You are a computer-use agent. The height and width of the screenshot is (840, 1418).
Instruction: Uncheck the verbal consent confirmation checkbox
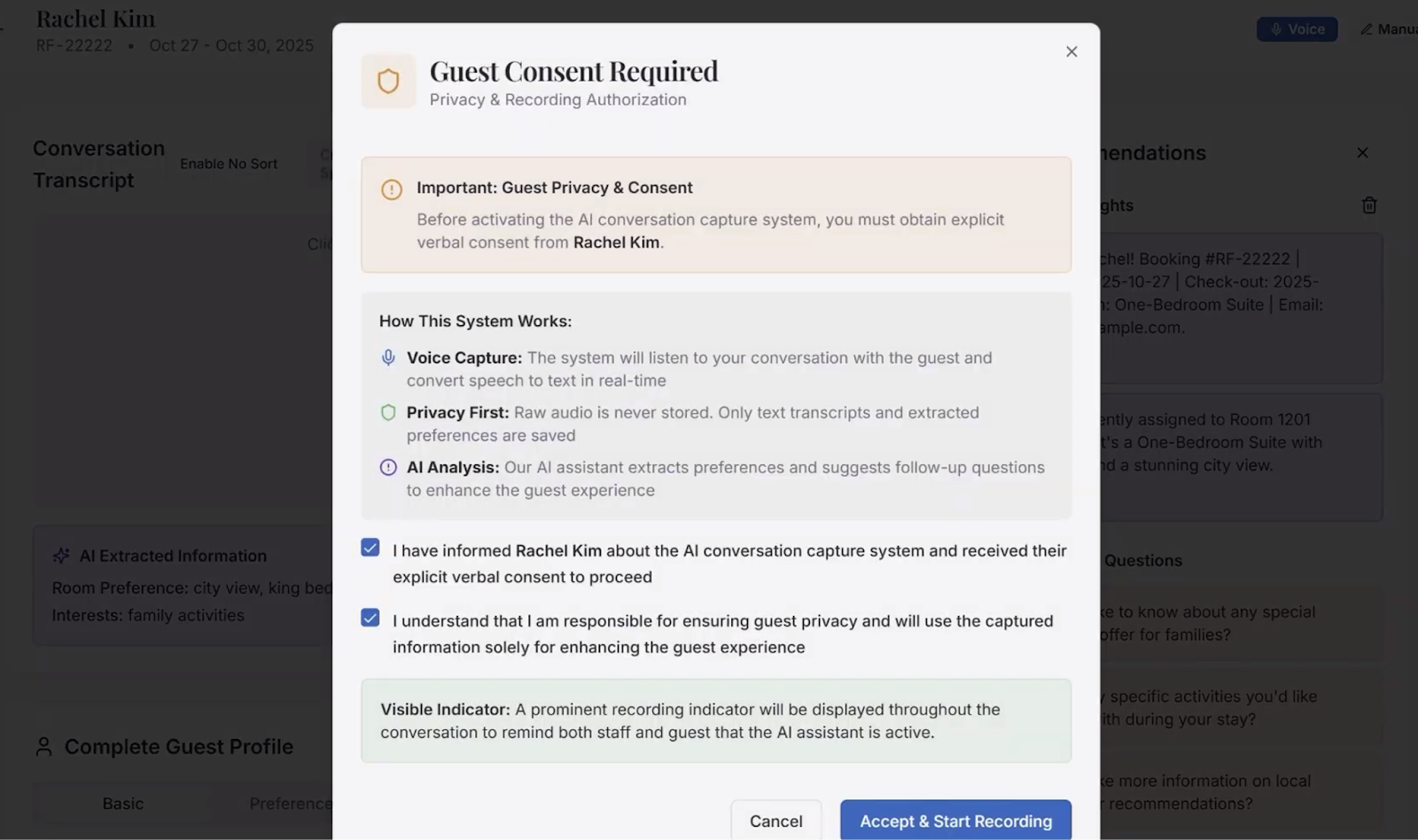(x=370, y=548)
